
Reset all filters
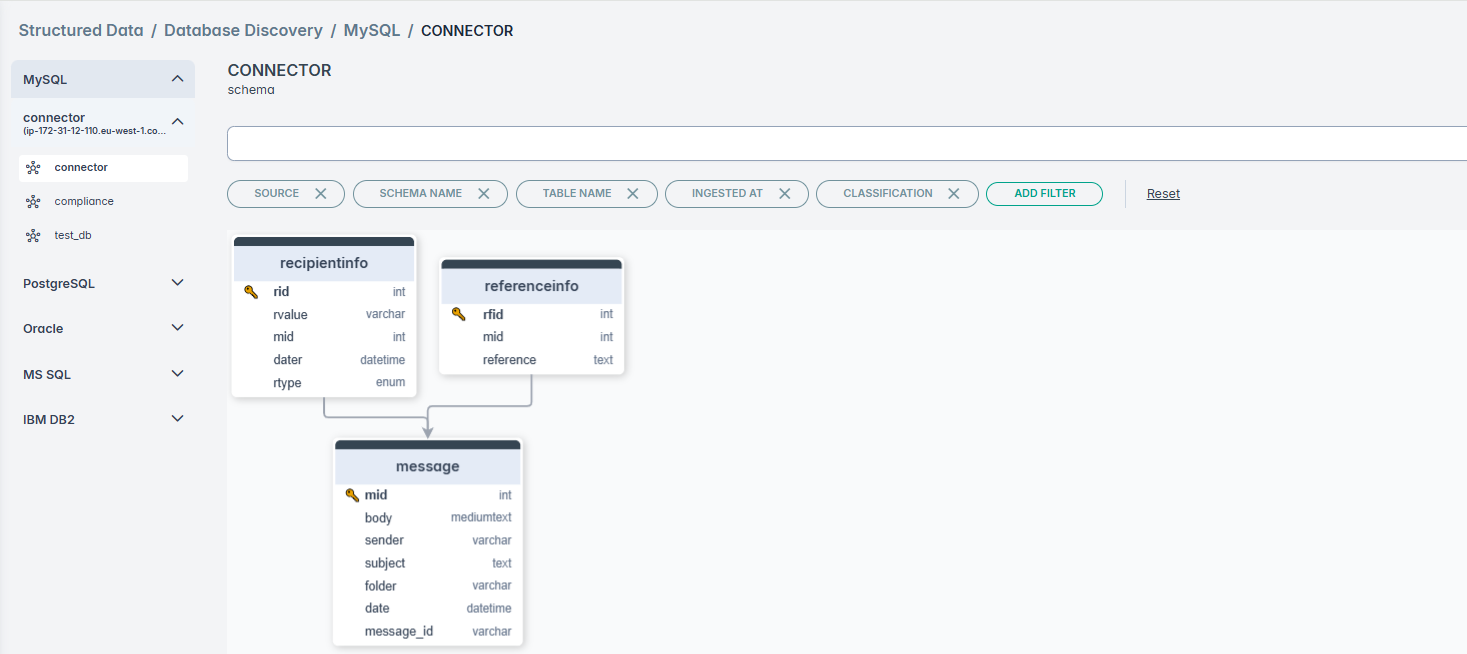[1163, 194]
